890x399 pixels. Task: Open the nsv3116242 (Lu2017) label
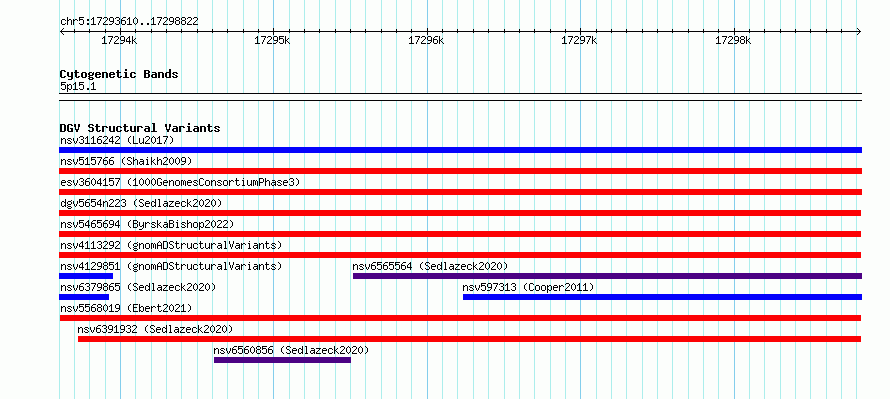(x=117, y=140)
